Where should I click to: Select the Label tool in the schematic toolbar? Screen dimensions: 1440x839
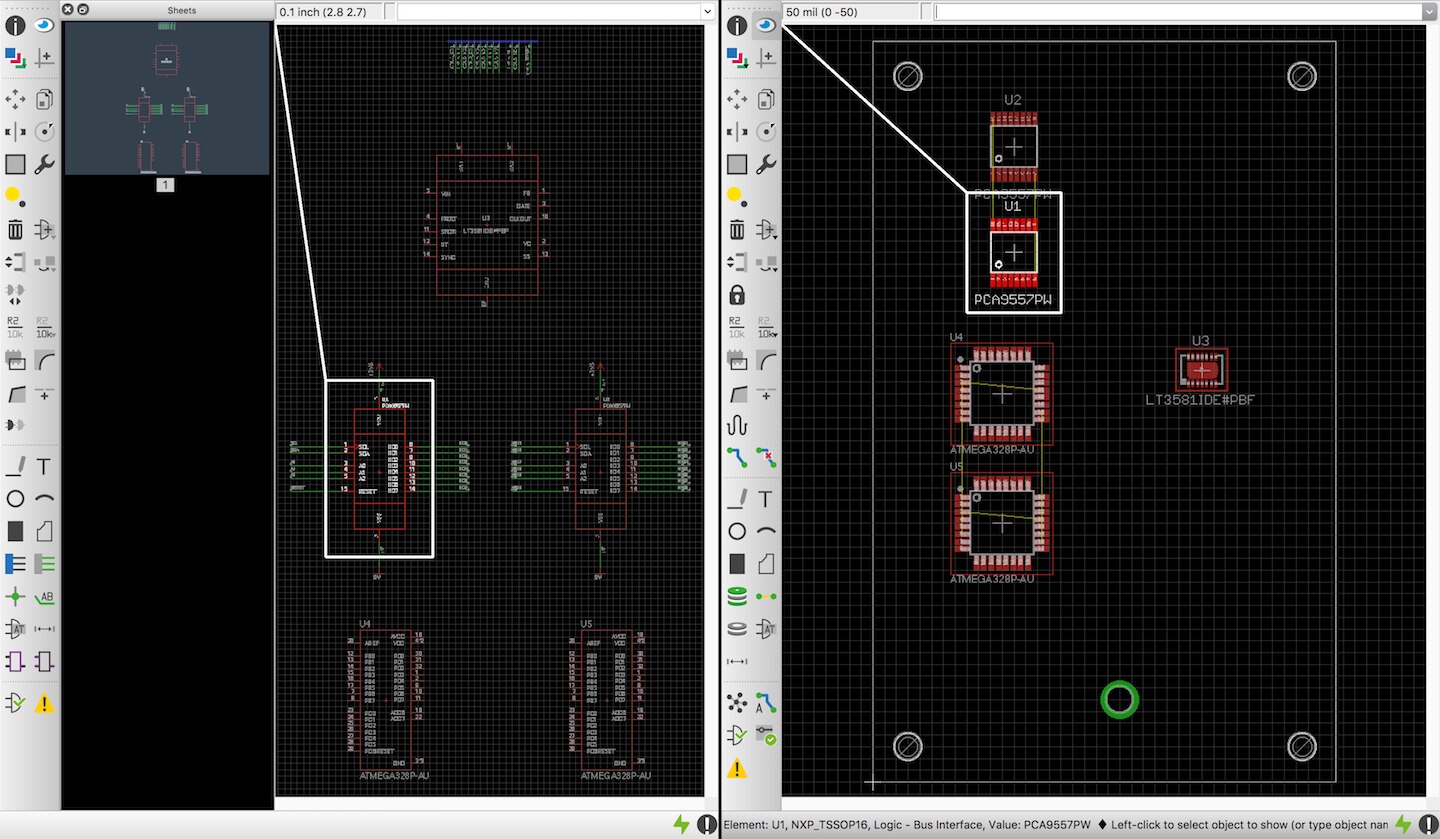click(44, 597)
